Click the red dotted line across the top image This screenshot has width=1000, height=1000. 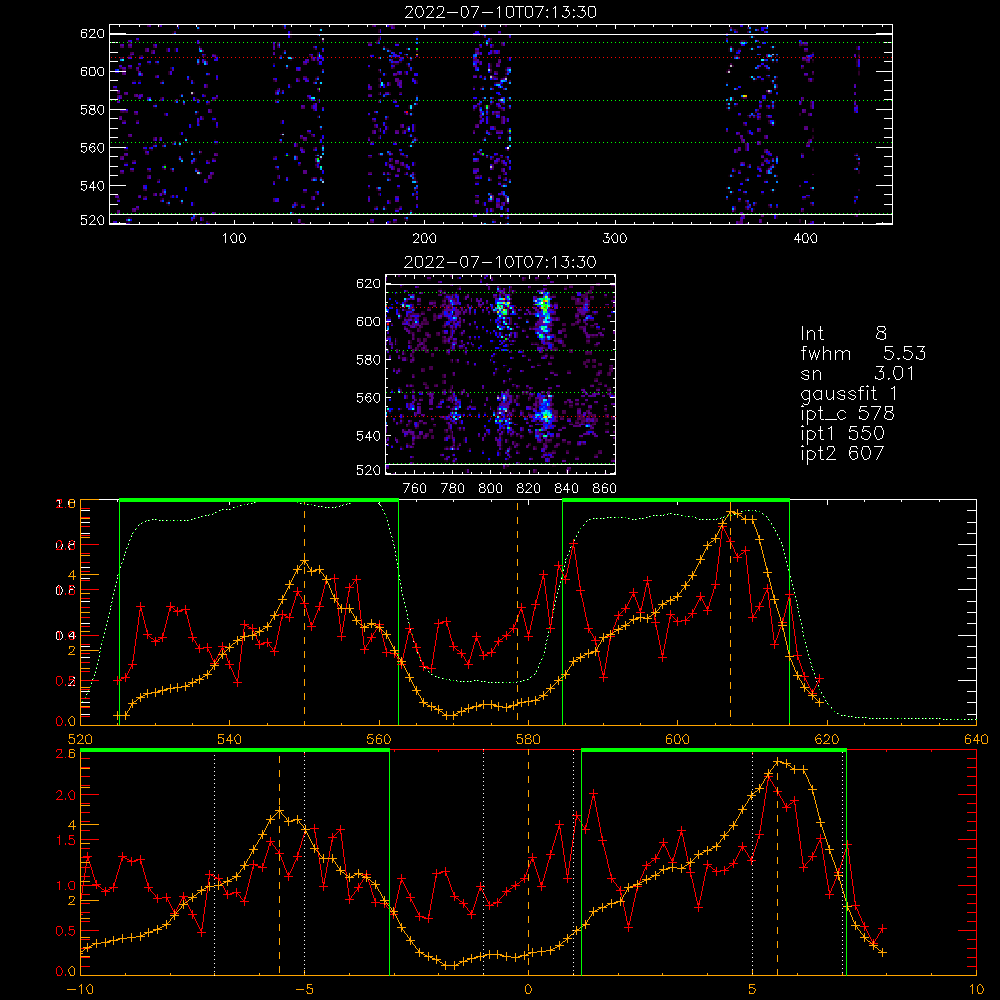point(501,58)
